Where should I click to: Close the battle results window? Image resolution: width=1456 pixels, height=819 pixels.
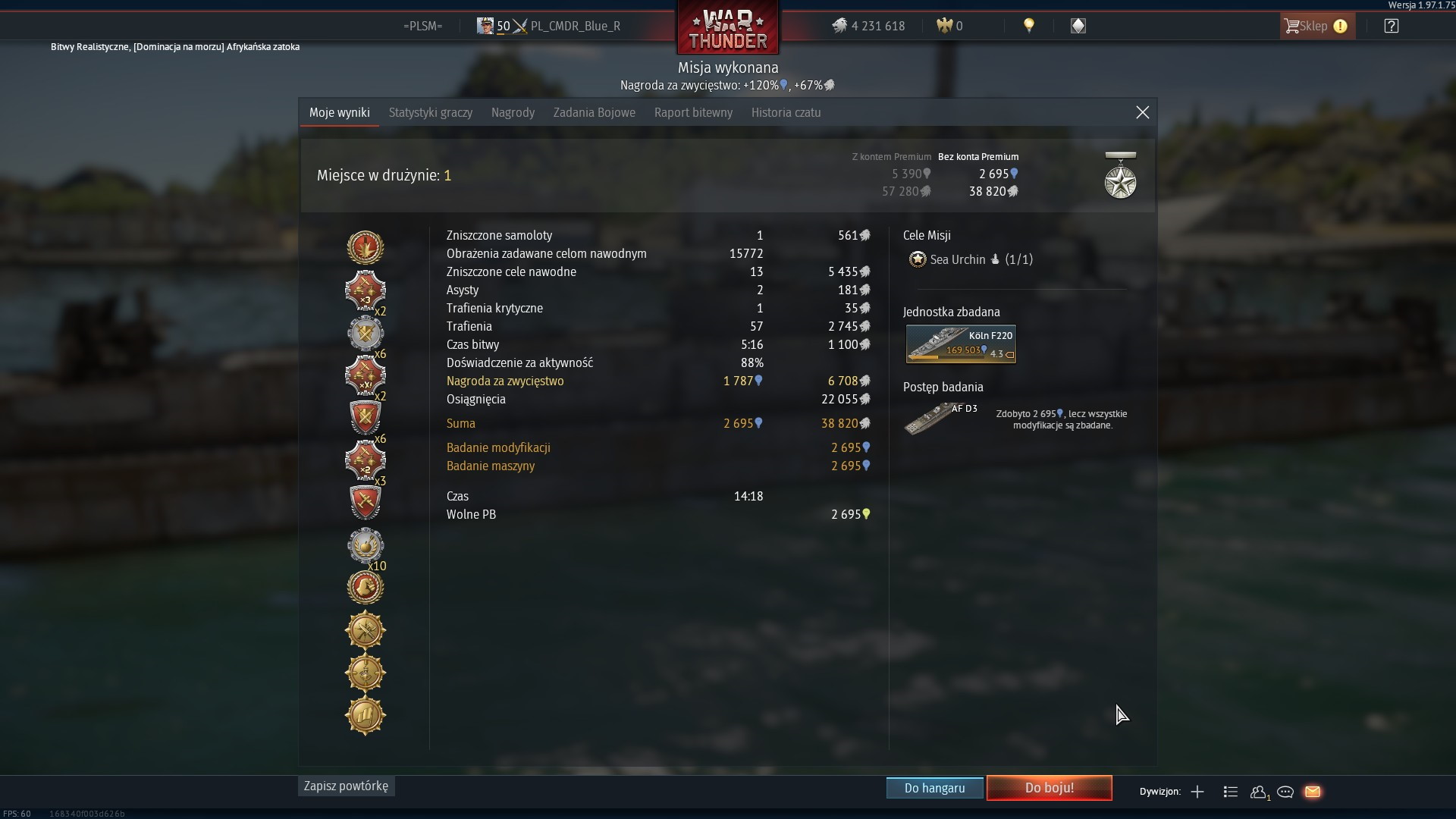(1142, 112)
